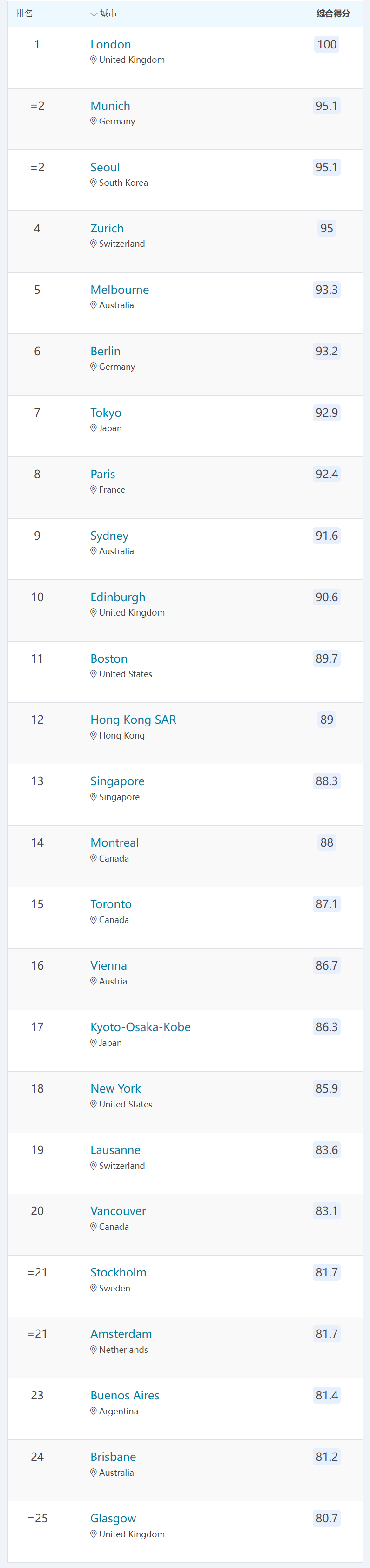Screen dimensions: 370x1568
Task: Click the pin icon beside France under Paris
Action: (x=93, y=489)
